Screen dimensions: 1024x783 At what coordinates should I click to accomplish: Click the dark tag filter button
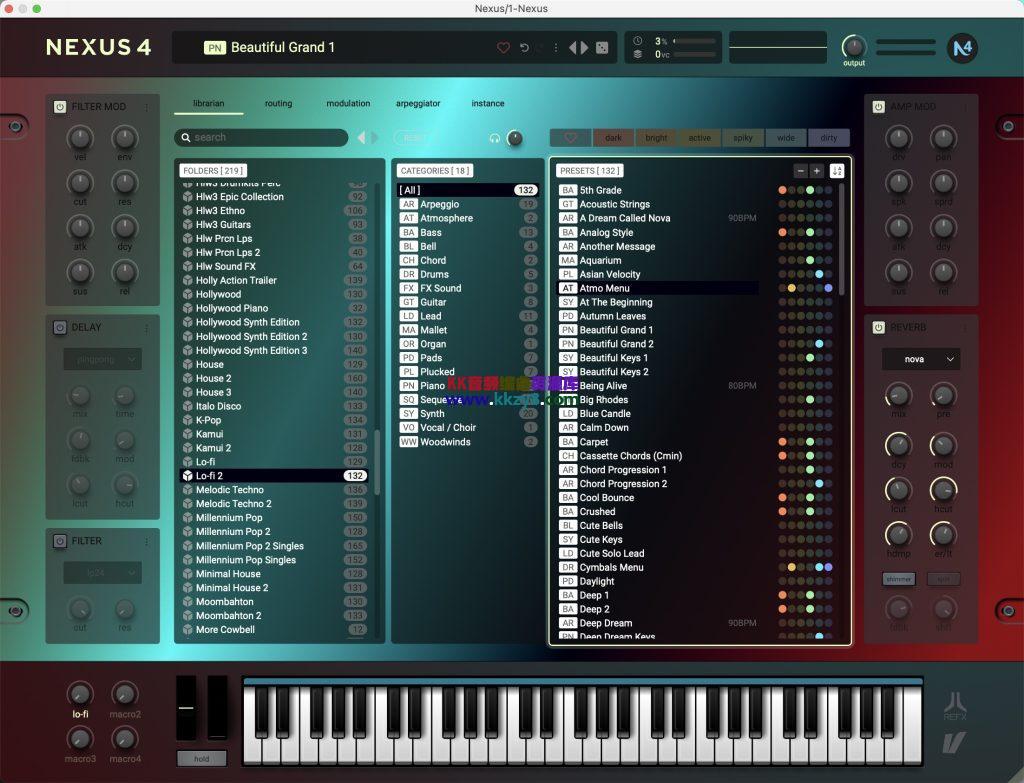pyautogui.click(x=613, y=138)
